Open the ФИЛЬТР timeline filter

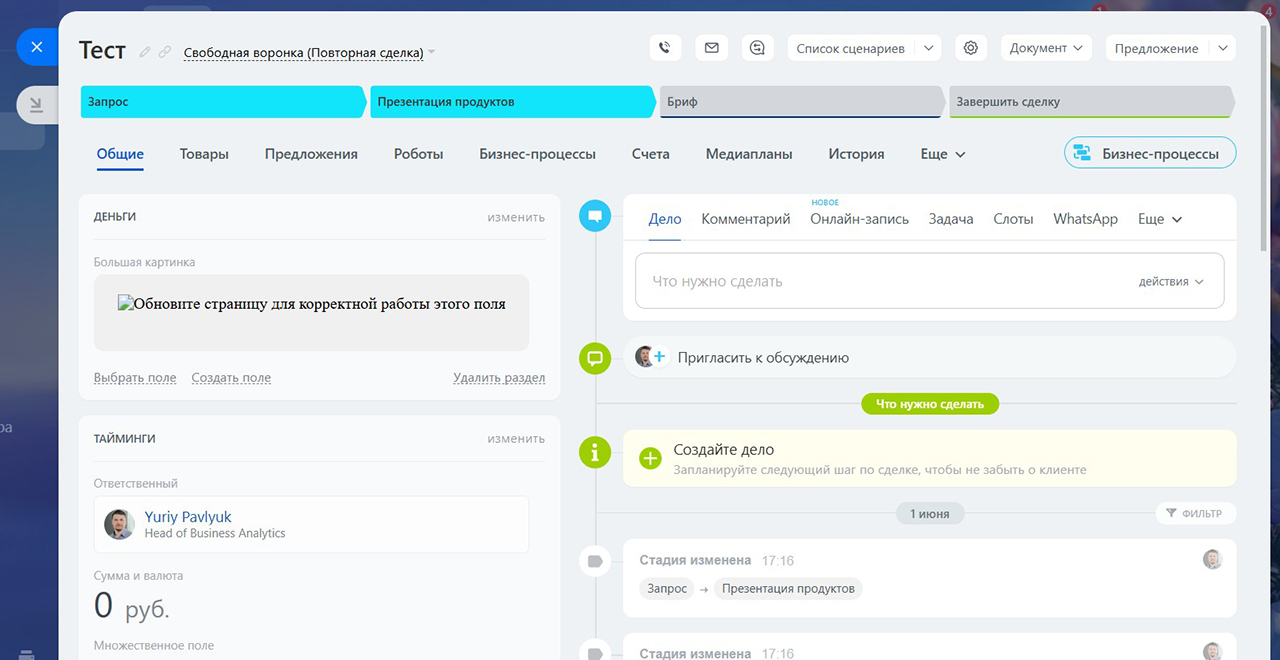(x=1195, y=513)
